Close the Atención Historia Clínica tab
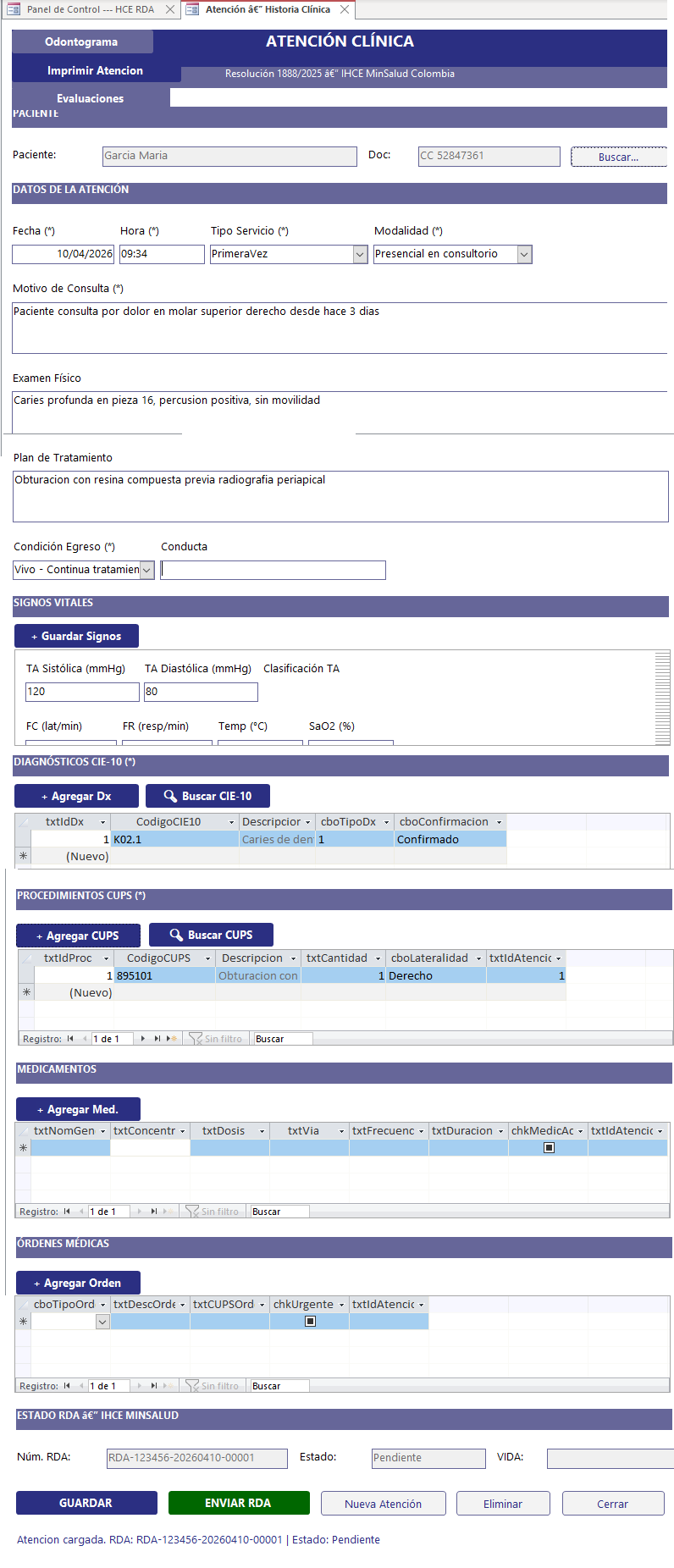Screen dimensions: 674x1568 345,9
